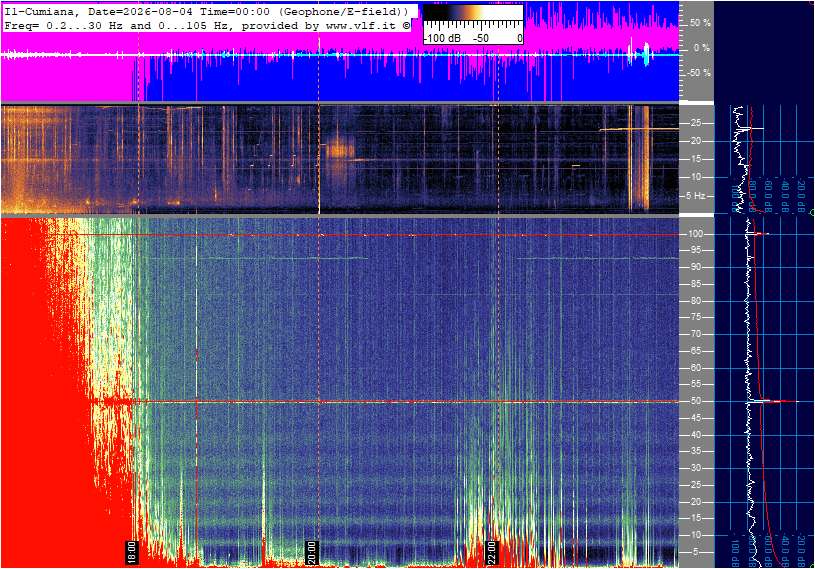This screenshot has width=815, height=569.
Task: Click 'Freq= 0.2...30 Hz' header text
Action: (x=63, y=25)
